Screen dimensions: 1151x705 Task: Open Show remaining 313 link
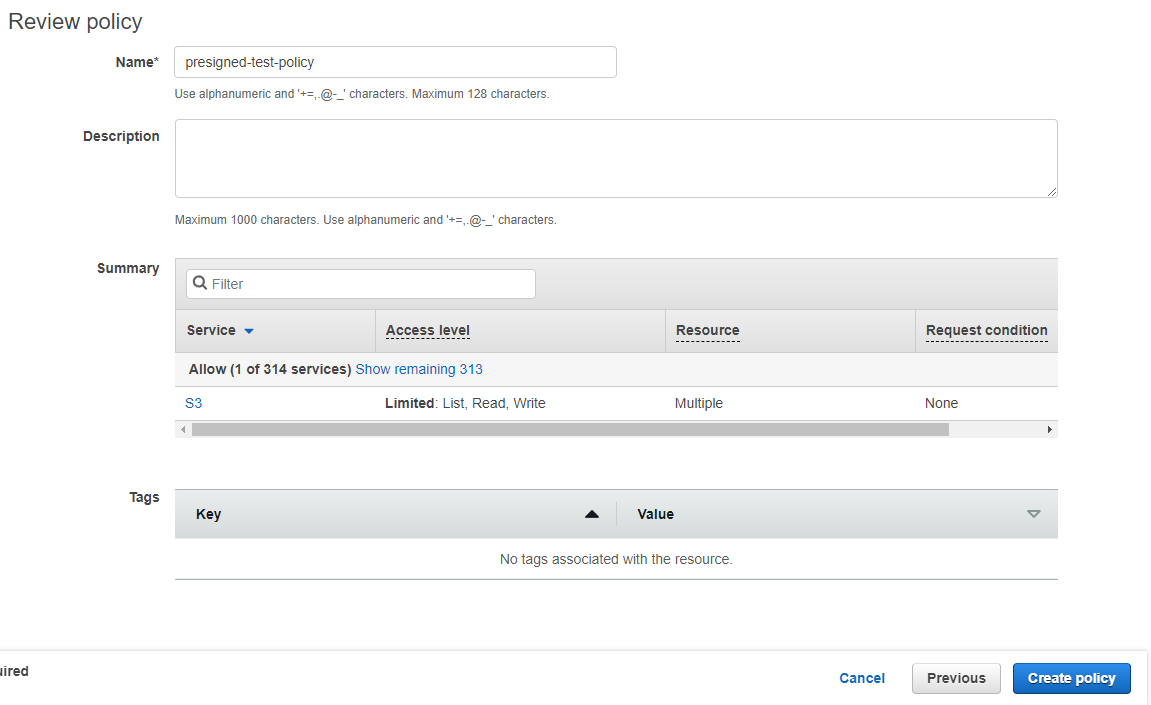click(x=419, y=369)
